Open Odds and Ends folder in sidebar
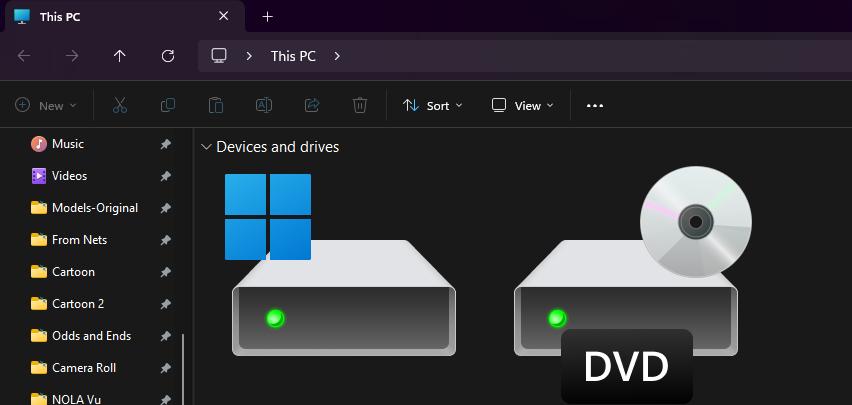 81,336
